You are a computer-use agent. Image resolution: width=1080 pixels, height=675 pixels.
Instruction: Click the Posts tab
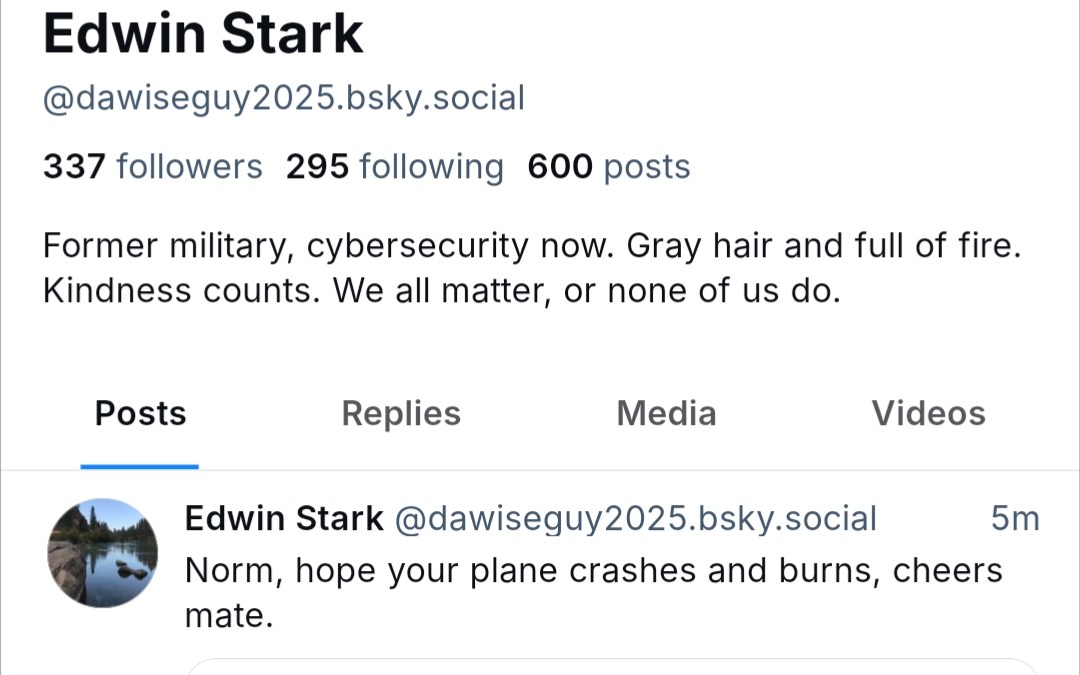point(140,413)
